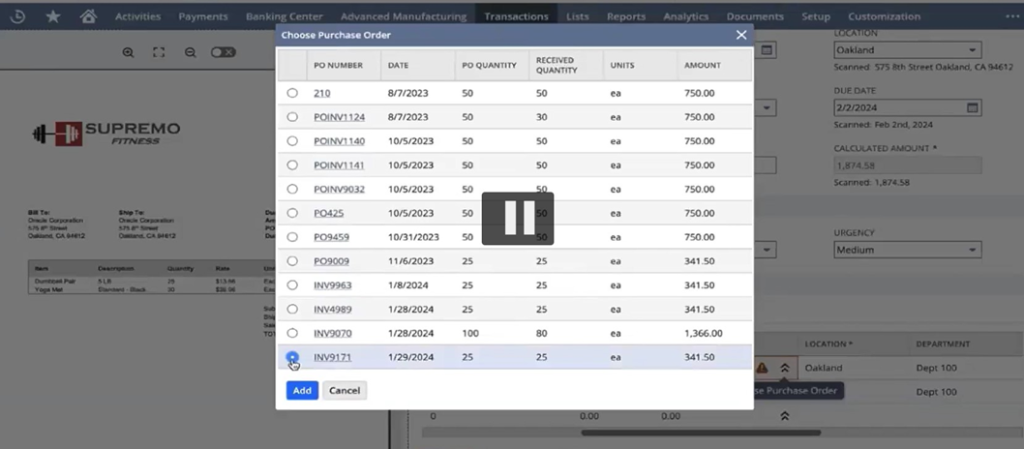The height and width of the screenshot is (449, 1024).
Task: Select the radio button for PO 210
Action: (x=292, y=93)
